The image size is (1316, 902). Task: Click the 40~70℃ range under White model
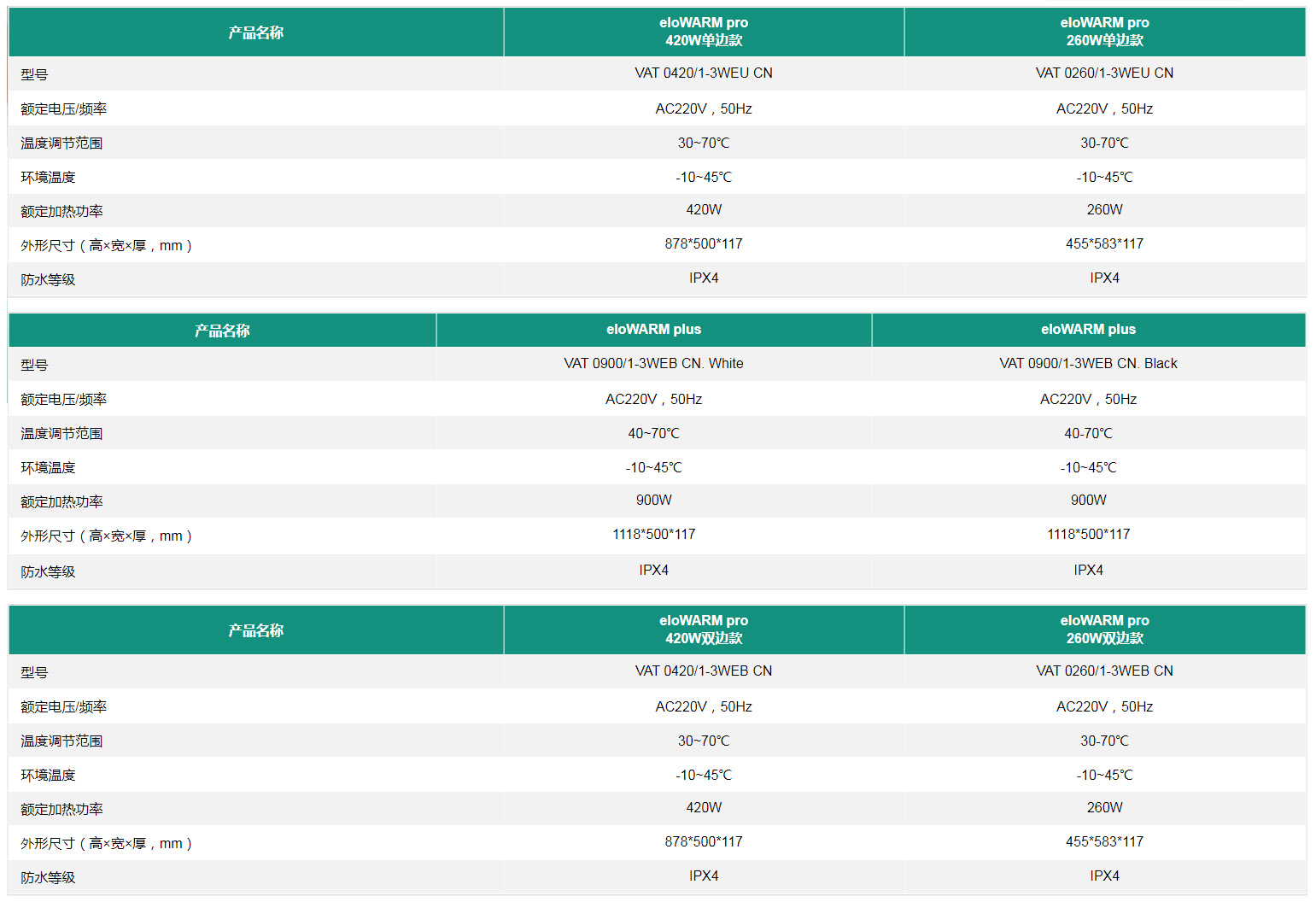(653, 434)
